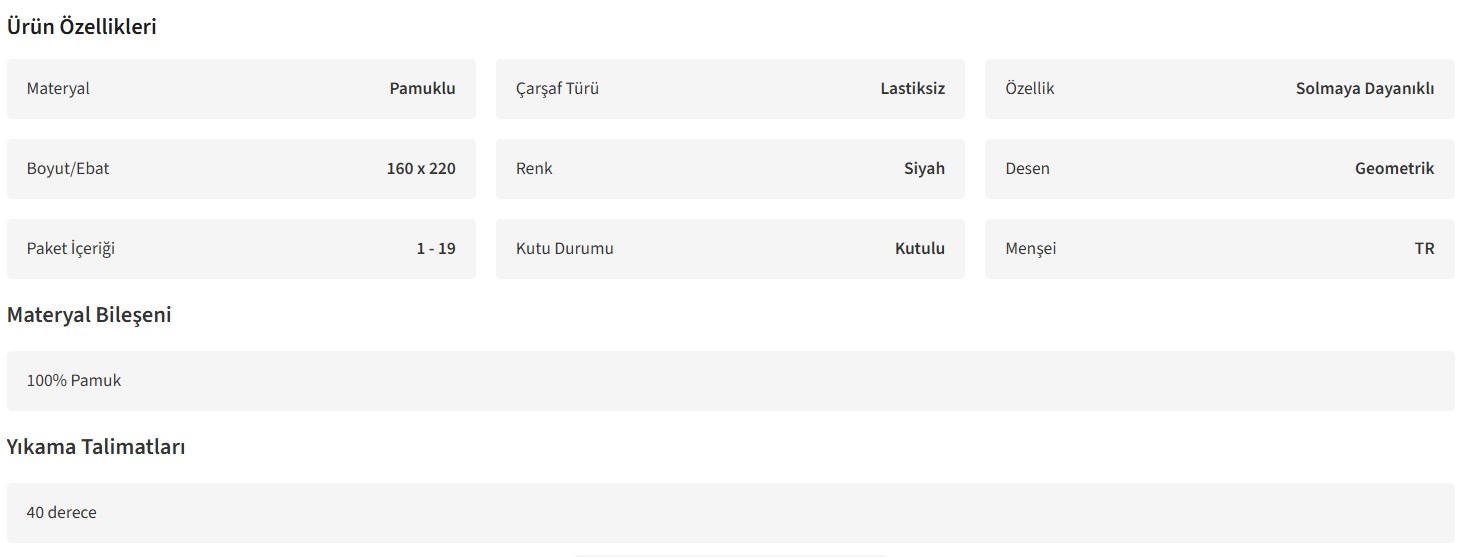Click the Çarşaf Türü label
Viewport: 1467px width, 557px height.
click(557, 88)
